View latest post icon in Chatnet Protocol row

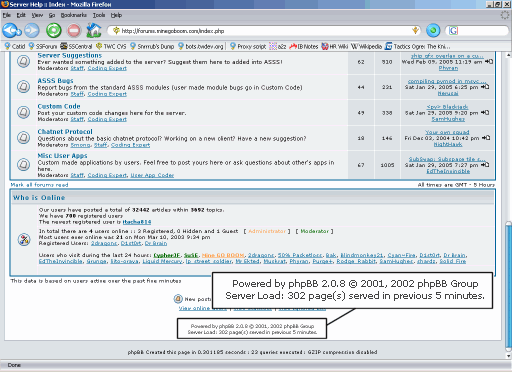[486, 138]
